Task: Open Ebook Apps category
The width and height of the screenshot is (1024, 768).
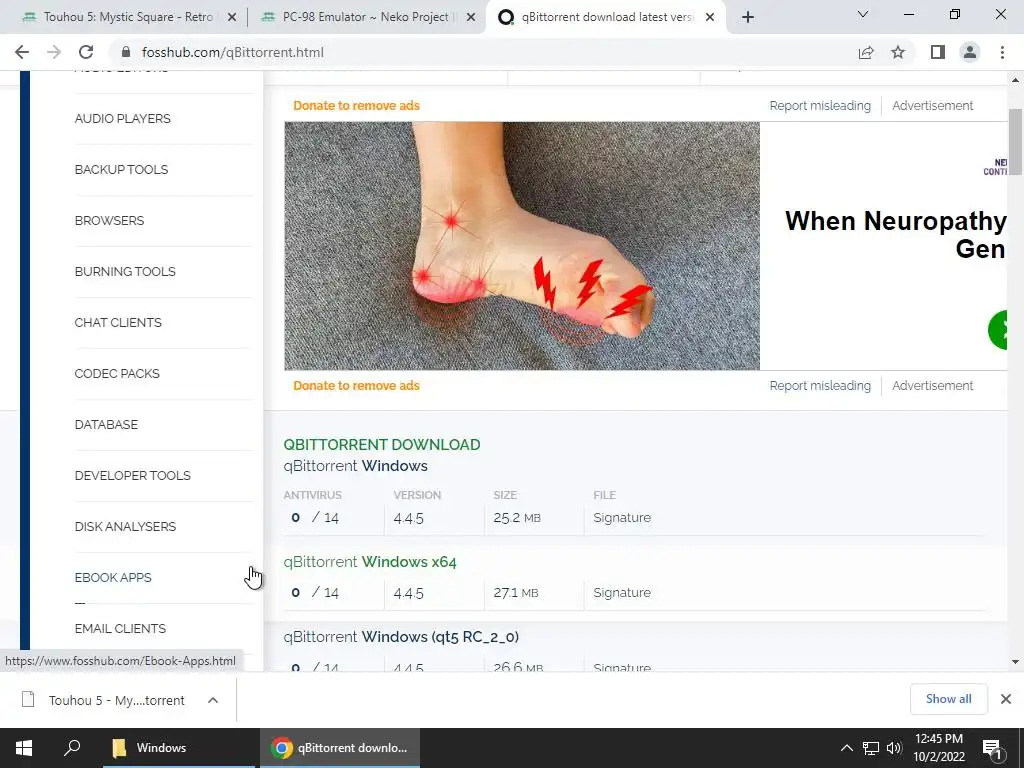Action: coord(113,577)
